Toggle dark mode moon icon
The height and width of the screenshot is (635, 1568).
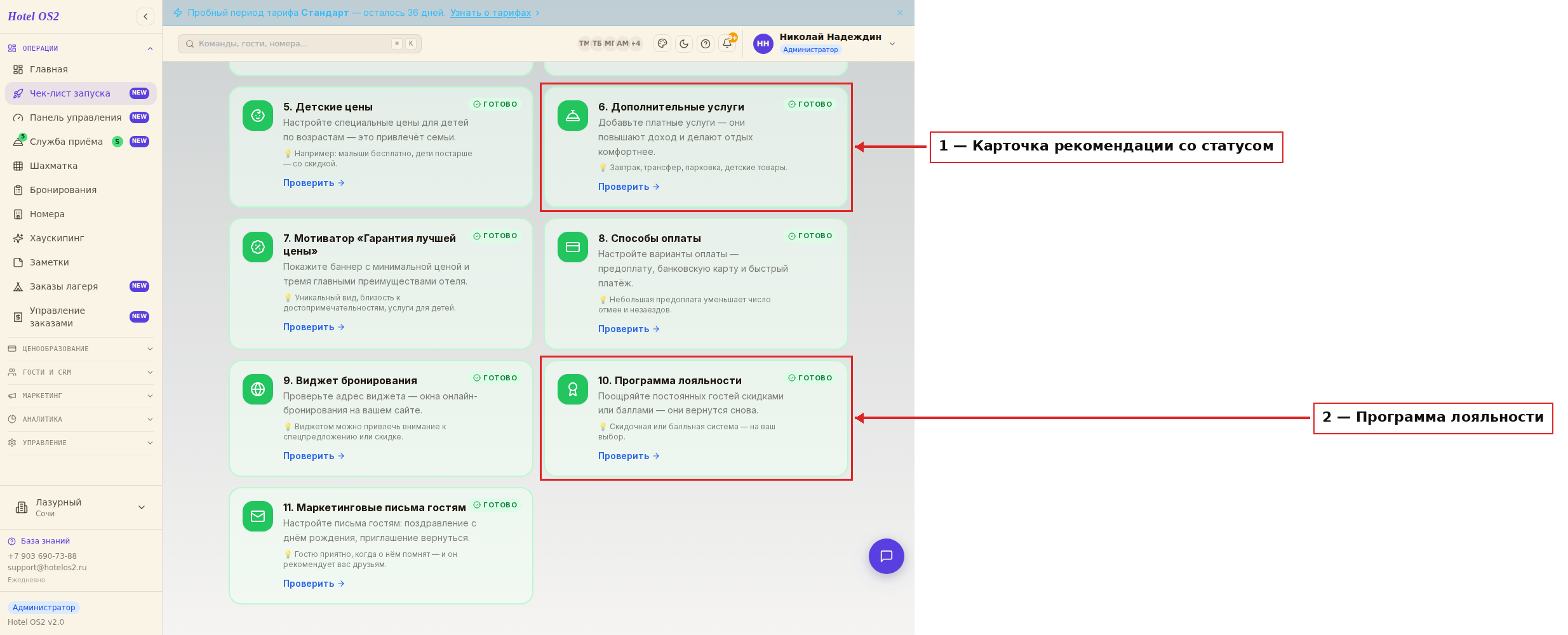(684, 44)
